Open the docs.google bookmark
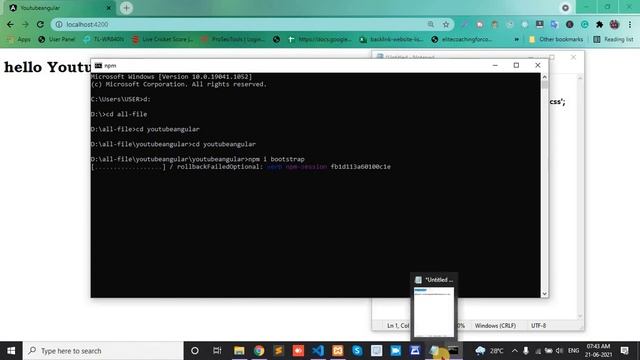The height and width of the screenshot is (360, 640). pos(319,39)
